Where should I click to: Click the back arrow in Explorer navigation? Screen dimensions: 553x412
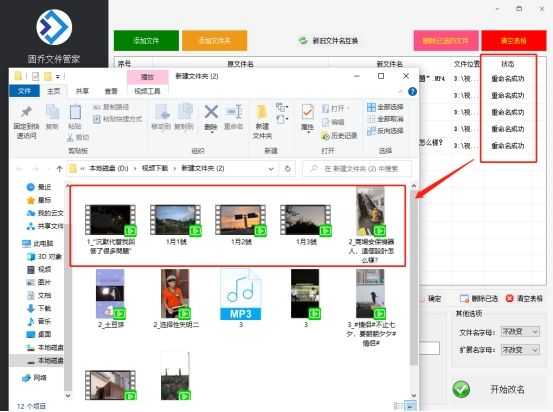[x=20, y=169]
